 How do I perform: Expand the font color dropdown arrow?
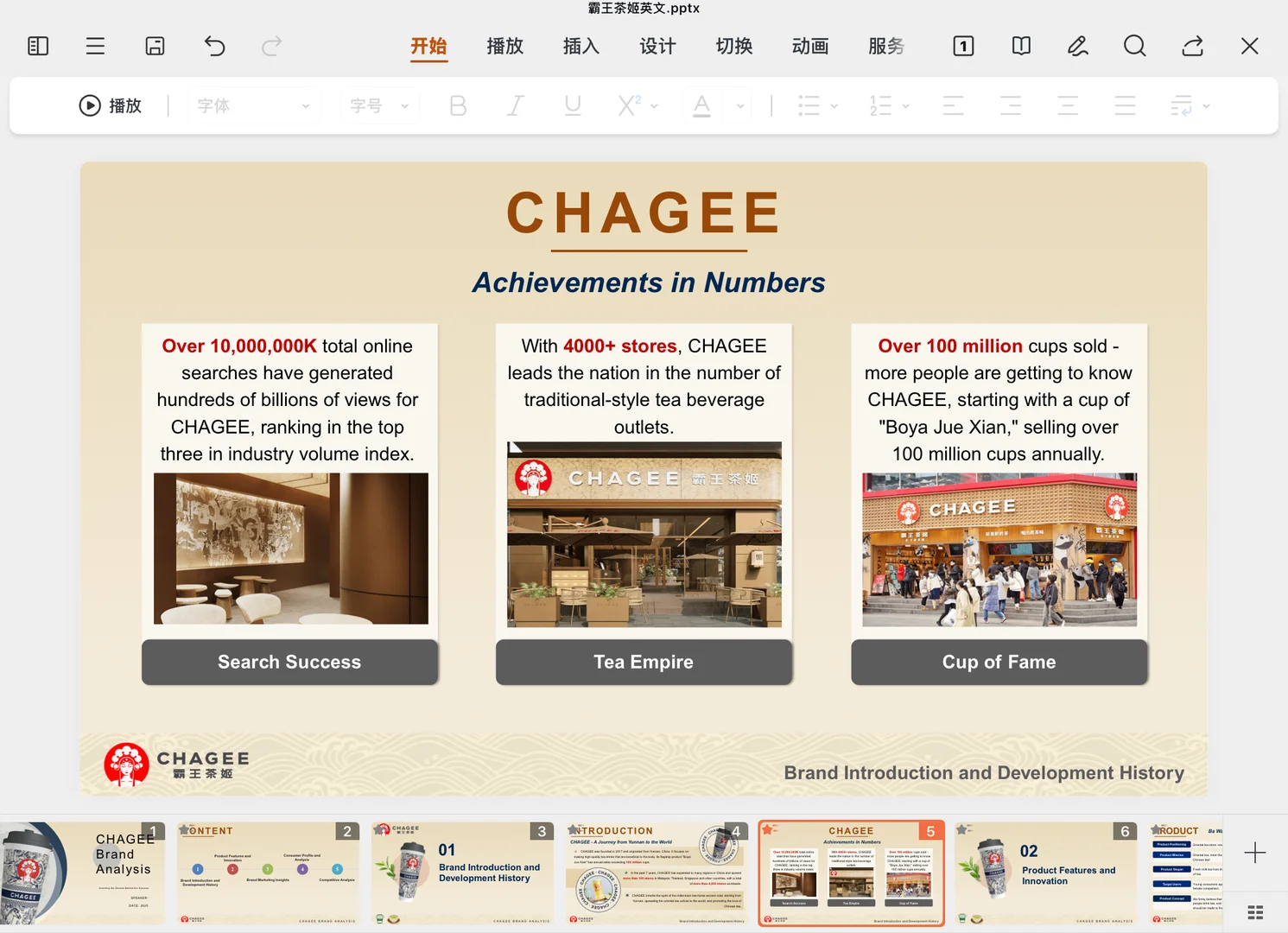pos(740,106)
